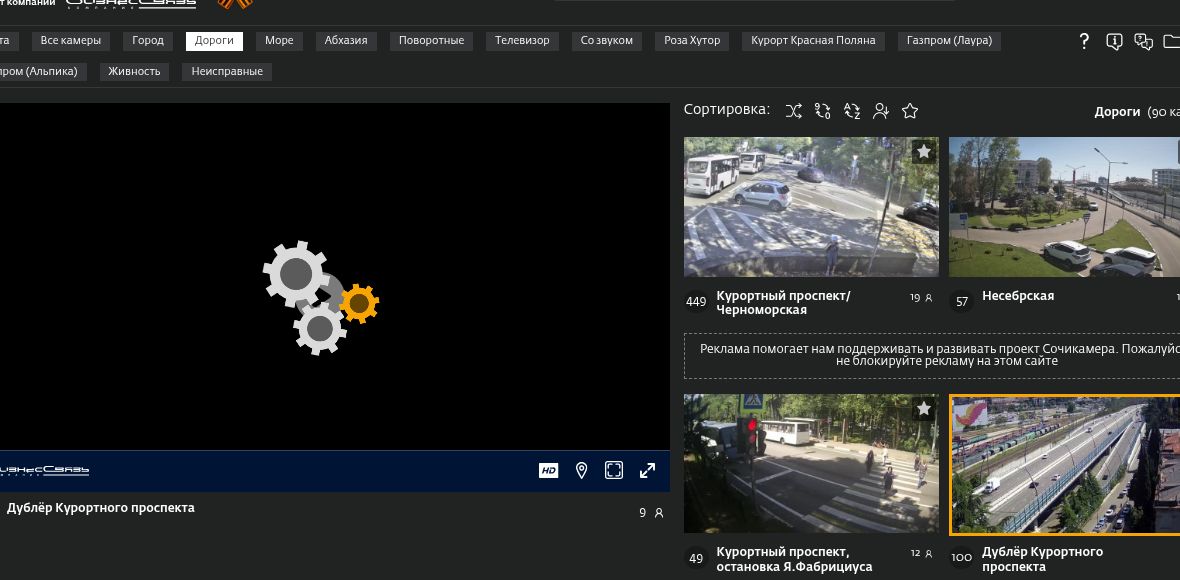The width and height of the screenshot is (1180, 580).
Task: Click the ad-support notice banner
Action: coord(932,355)
